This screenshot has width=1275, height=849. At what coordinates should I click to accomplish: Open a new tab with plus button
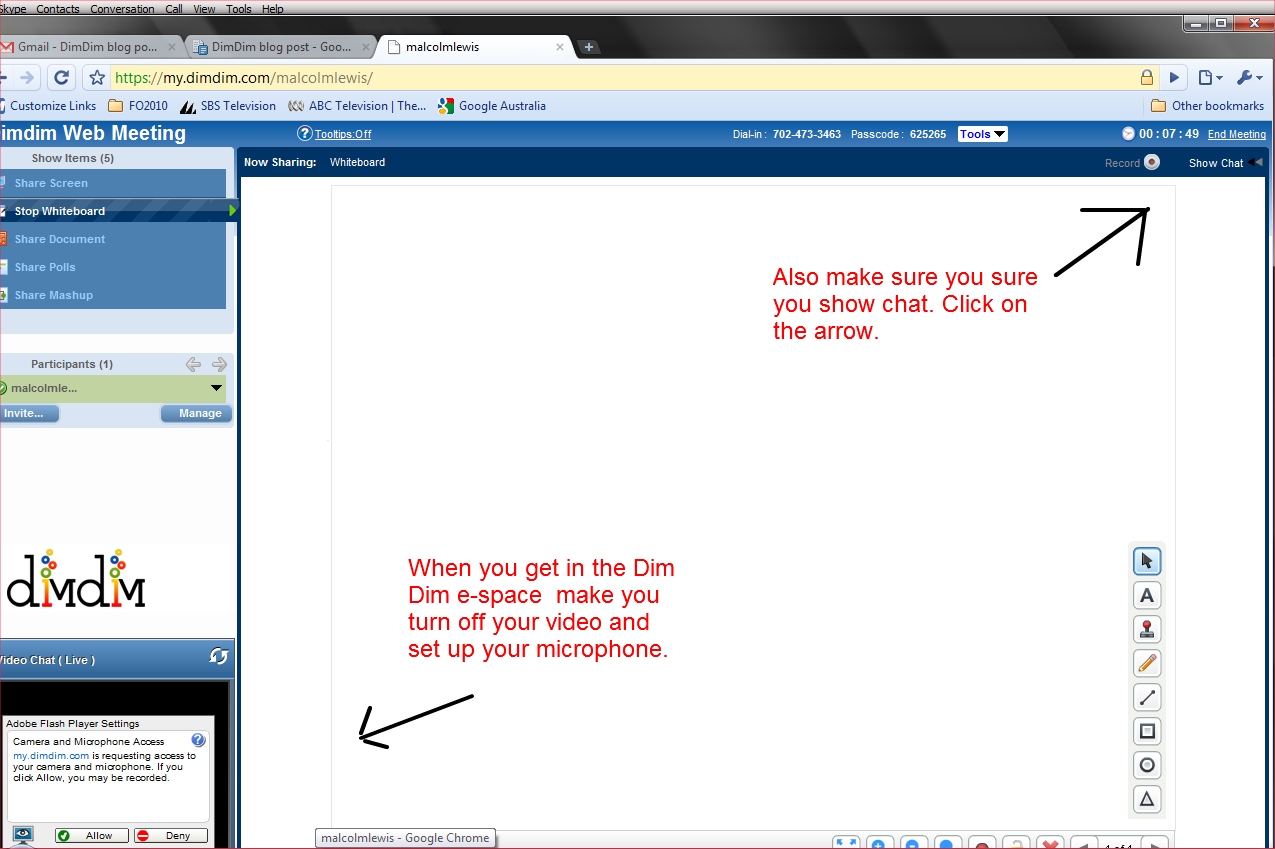pos(589,47)
